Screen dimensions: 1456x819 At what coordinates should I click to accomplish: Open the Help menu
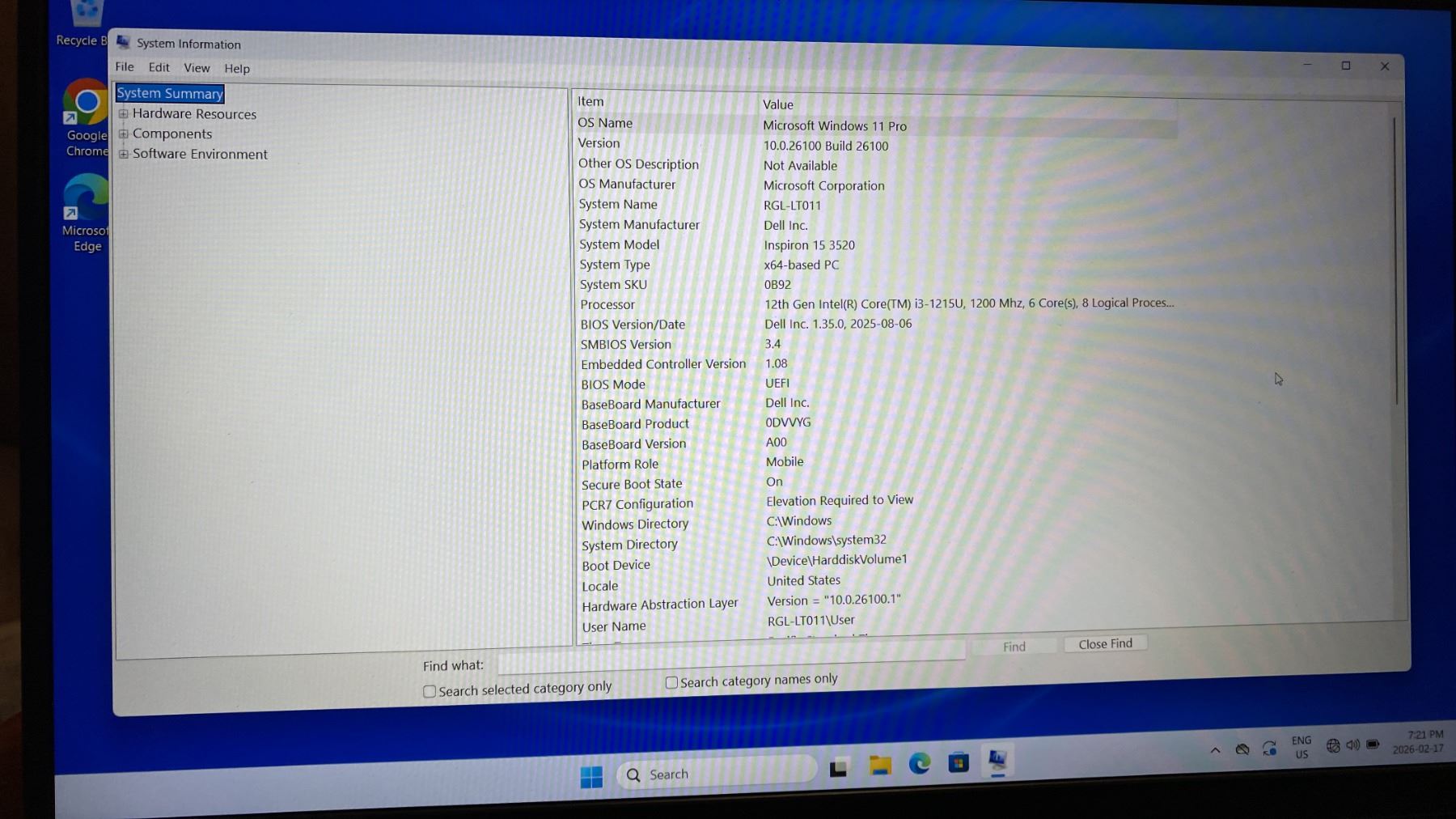coord(237,69)
